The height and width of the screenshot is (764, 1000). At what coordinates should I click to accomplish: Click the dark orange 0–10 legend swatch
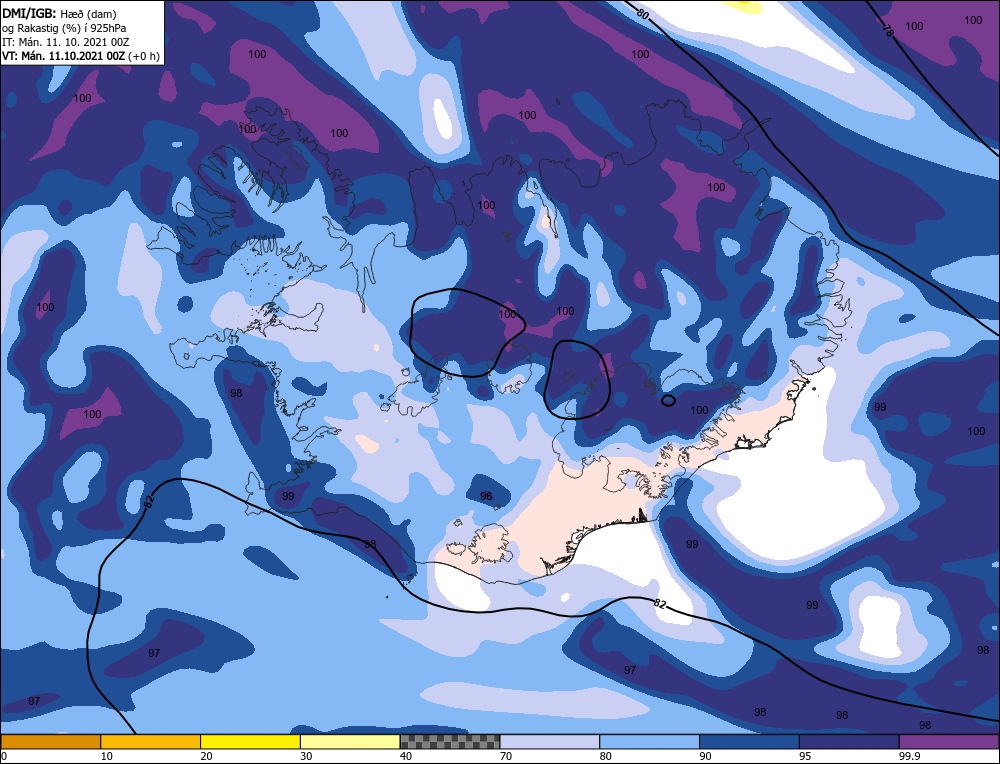click(x=50, y=741)
